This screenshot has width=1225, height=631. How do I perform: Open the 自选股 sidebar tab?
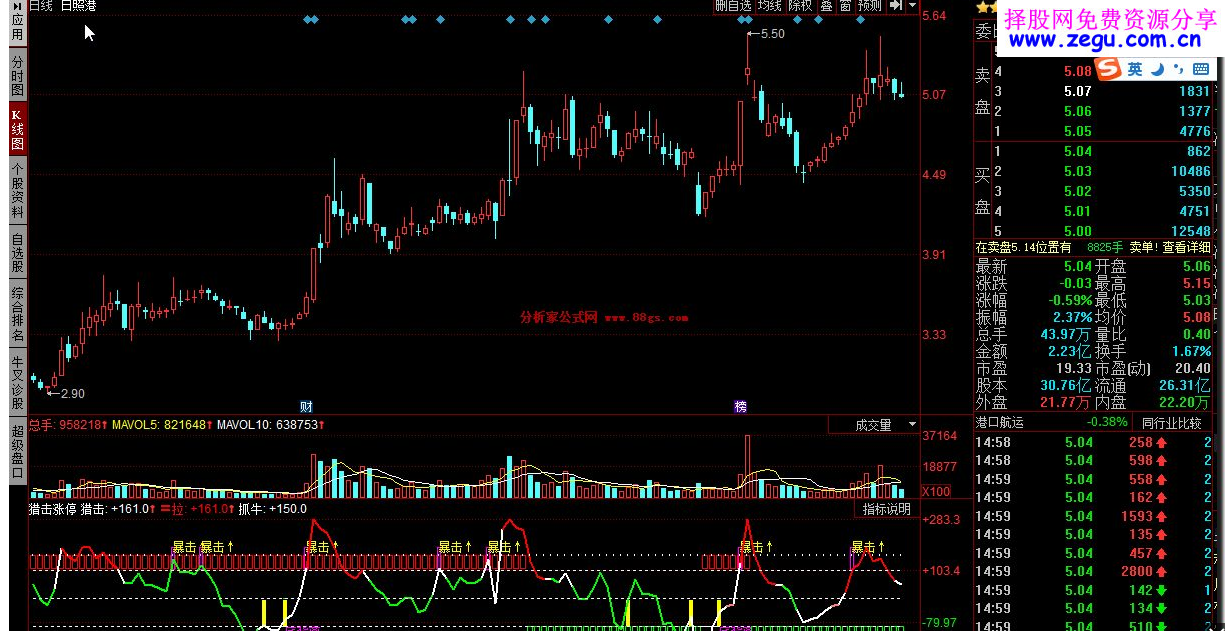point(17,253)
